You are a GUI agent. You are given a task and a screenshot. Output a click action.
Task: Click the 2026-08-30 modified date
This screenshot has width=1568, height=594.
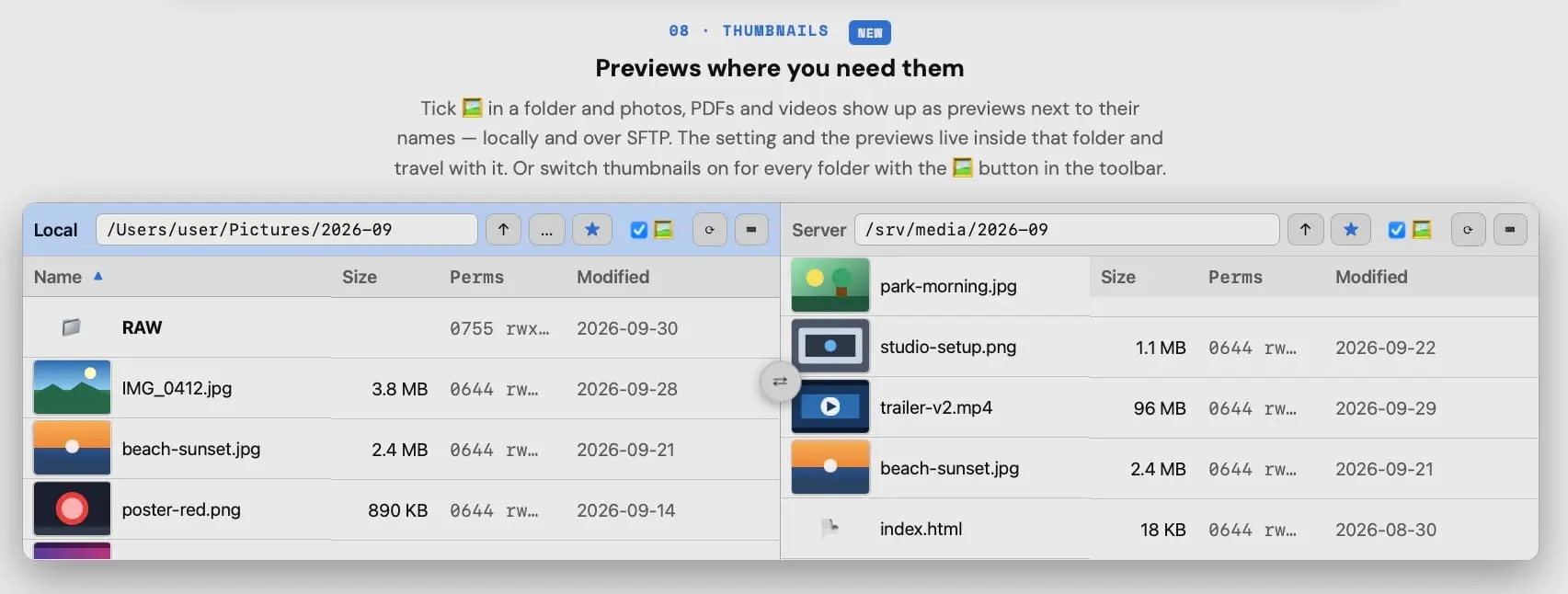coord(1386,530)
